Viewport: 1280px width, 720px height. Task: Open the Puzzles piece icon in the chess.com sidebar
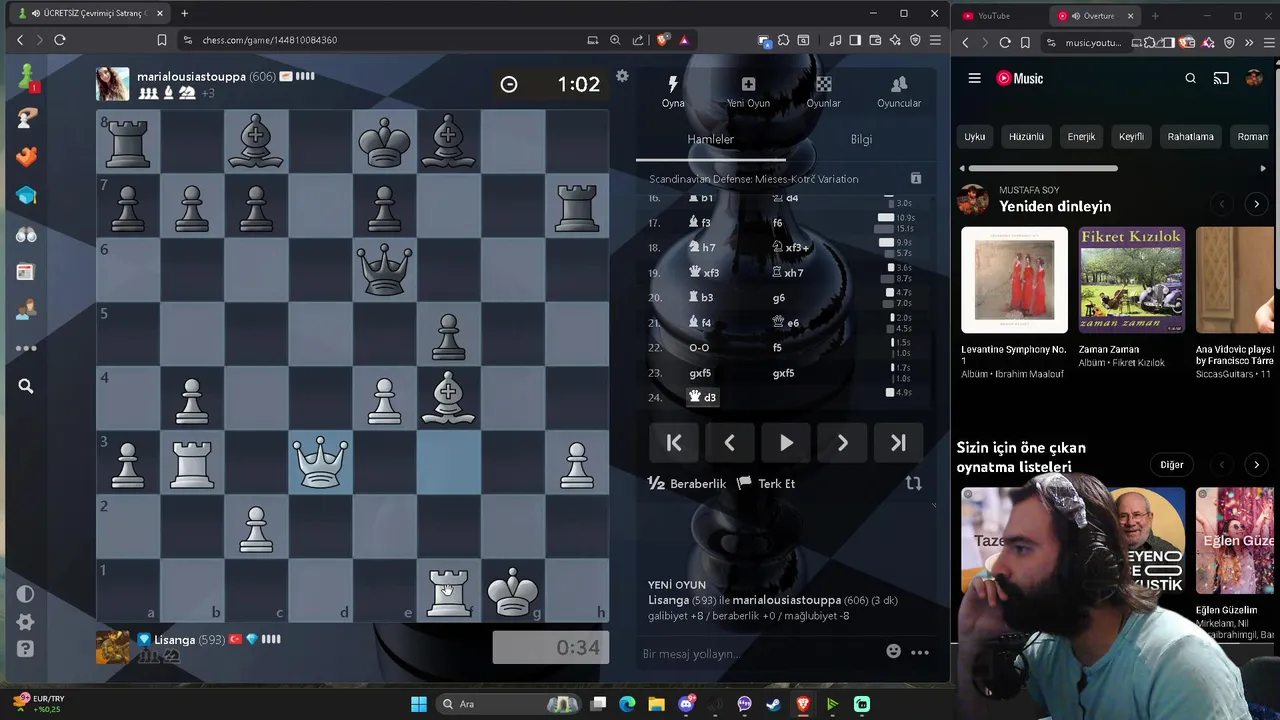coord(26,157)
